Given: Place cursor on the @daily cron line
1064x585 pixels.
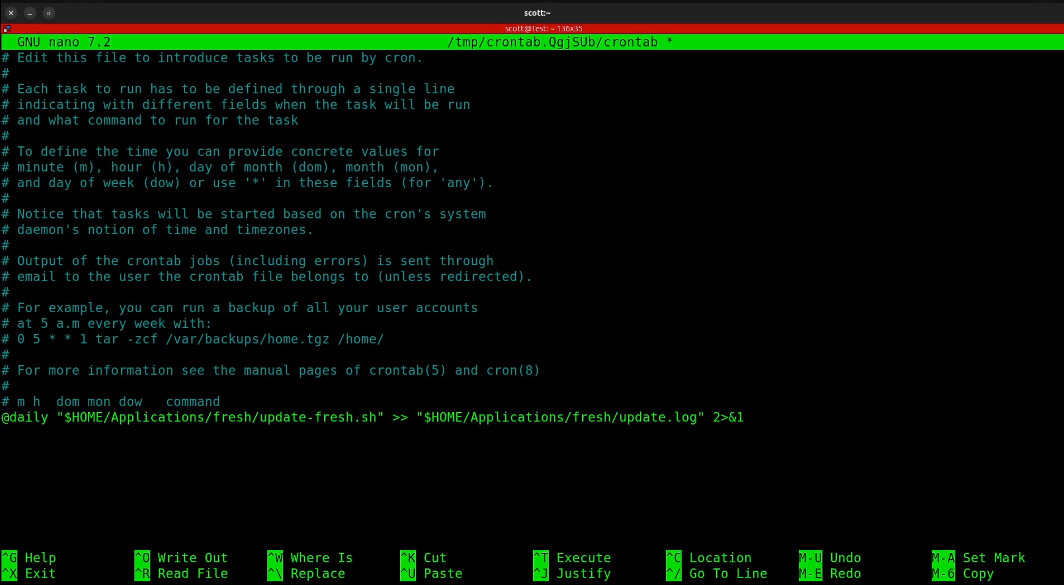Looking at the screenshot, I should [372, 417].
